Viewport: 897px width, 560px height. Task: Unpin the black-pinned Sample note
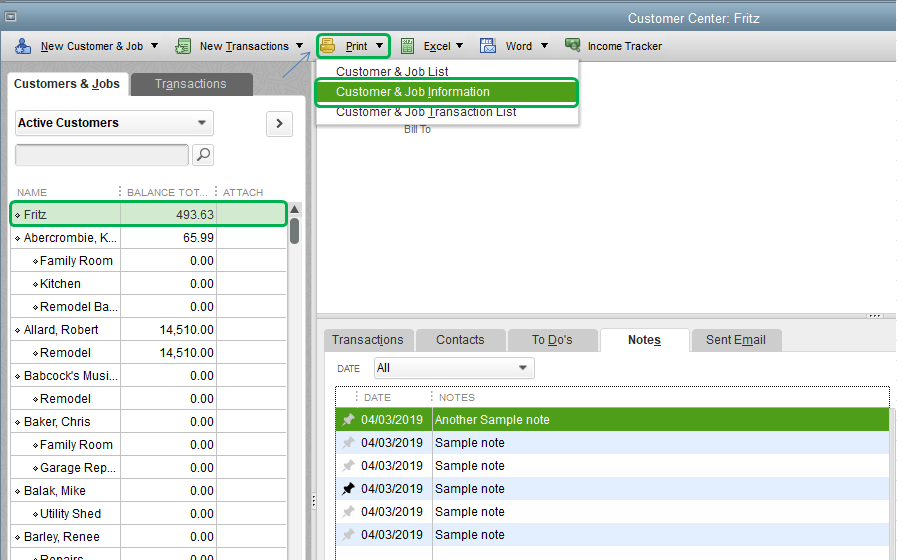348,488
